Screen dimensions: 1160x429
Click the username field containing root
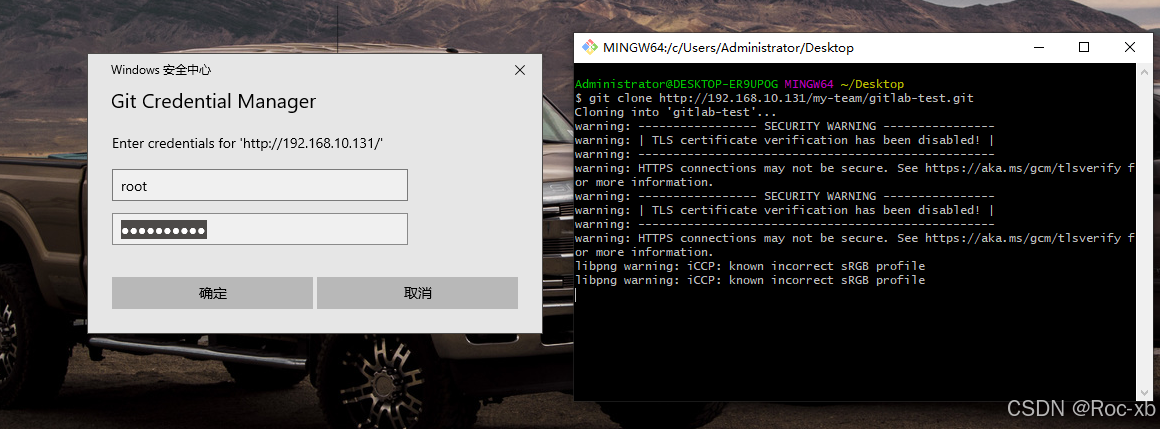(260, 185)
